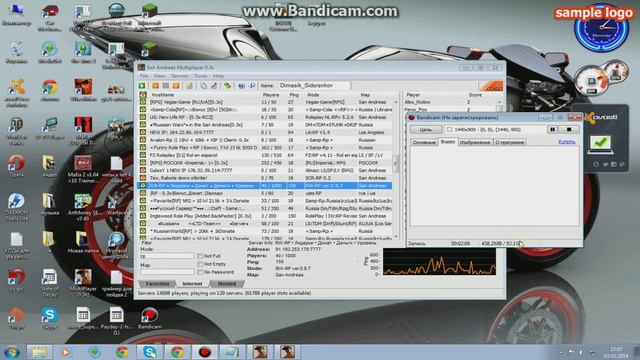Image resolution: width=640 pixels, height=360 pixels.
Task: Click the gray square icon in SA-MP toolbar
Action: pyautogui.click(x=166, y=86)
